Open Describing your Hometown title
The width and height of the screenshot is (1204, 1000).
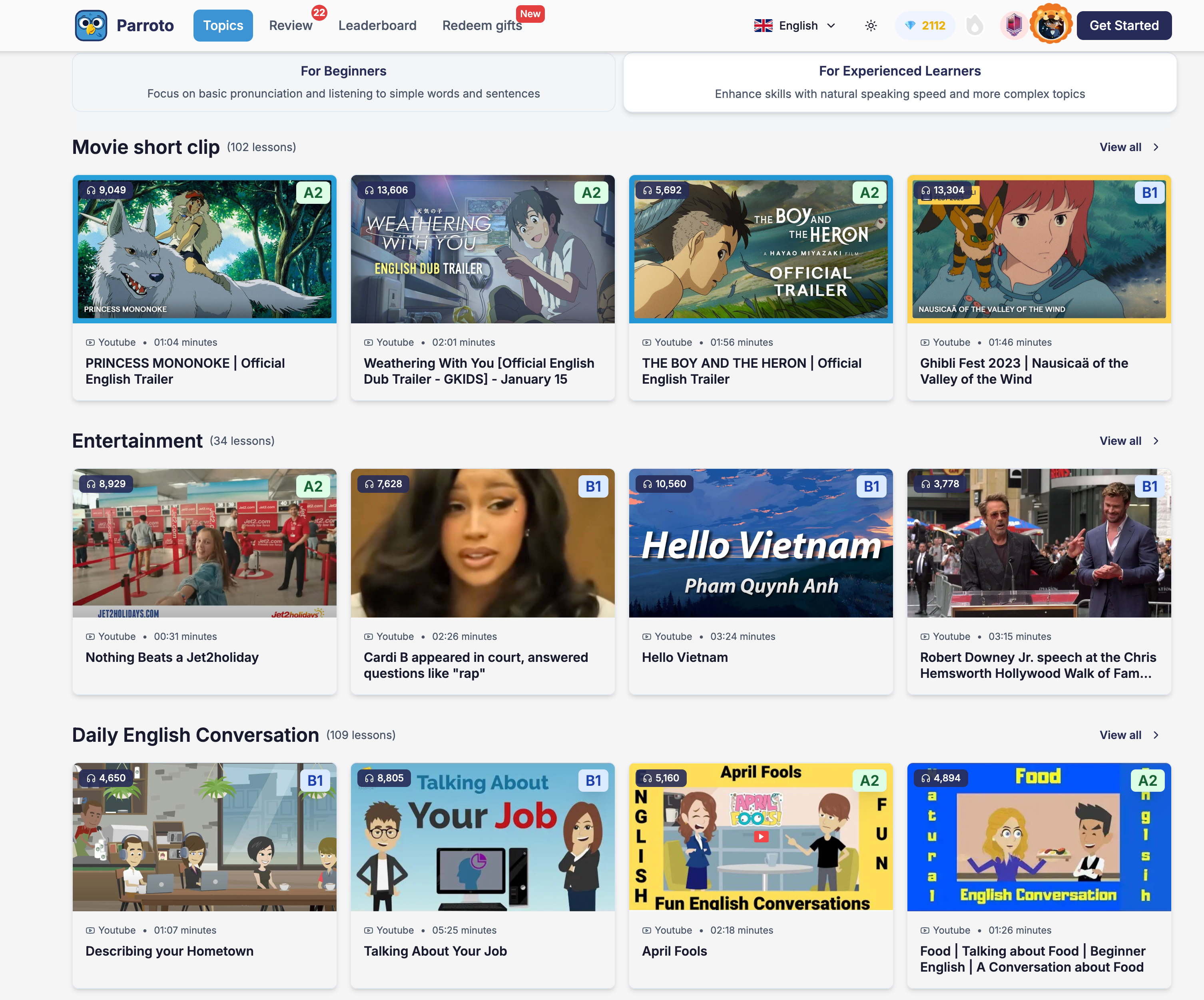(170, 951)
